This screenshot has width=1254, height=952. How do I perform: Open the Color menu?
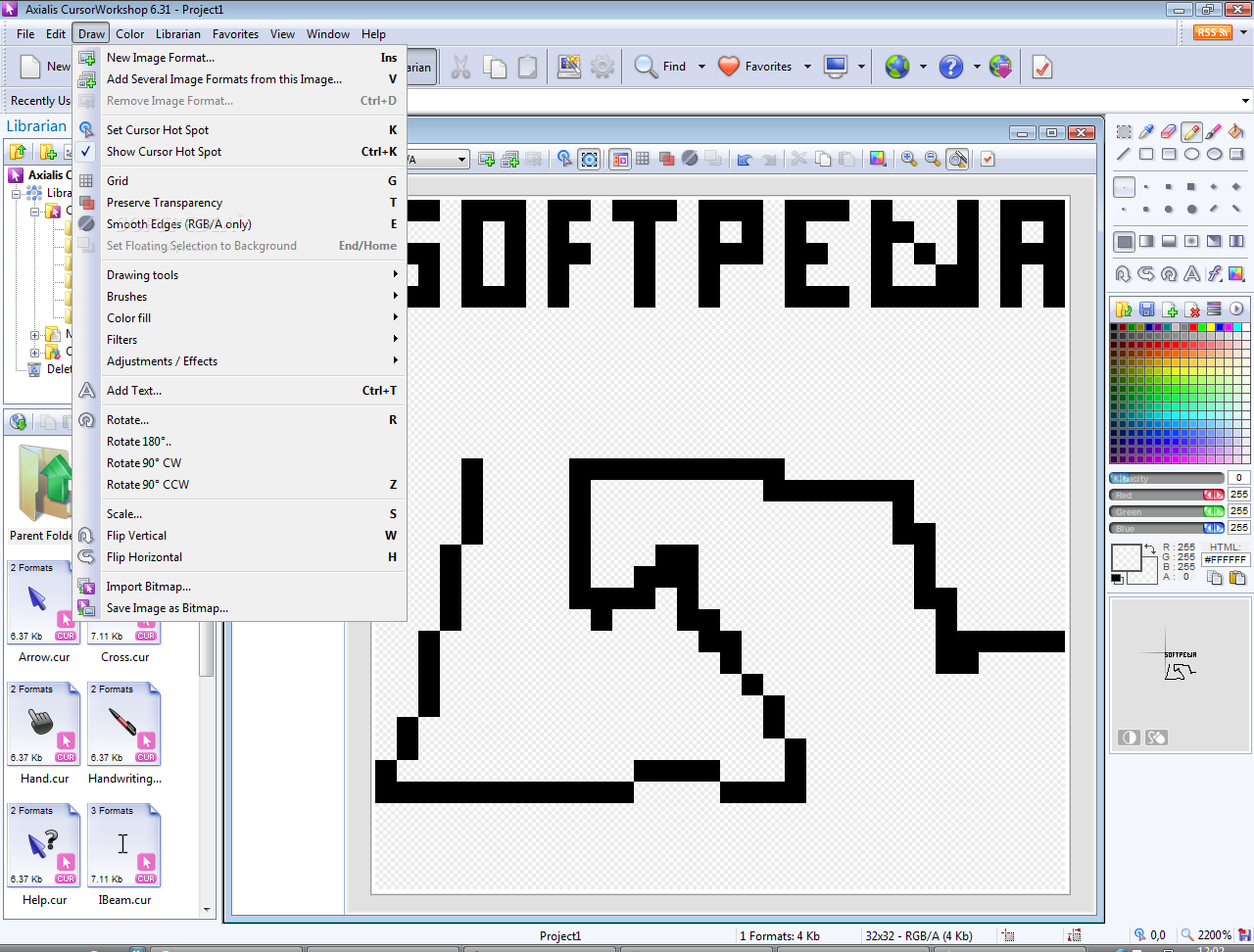pos(130,33)
